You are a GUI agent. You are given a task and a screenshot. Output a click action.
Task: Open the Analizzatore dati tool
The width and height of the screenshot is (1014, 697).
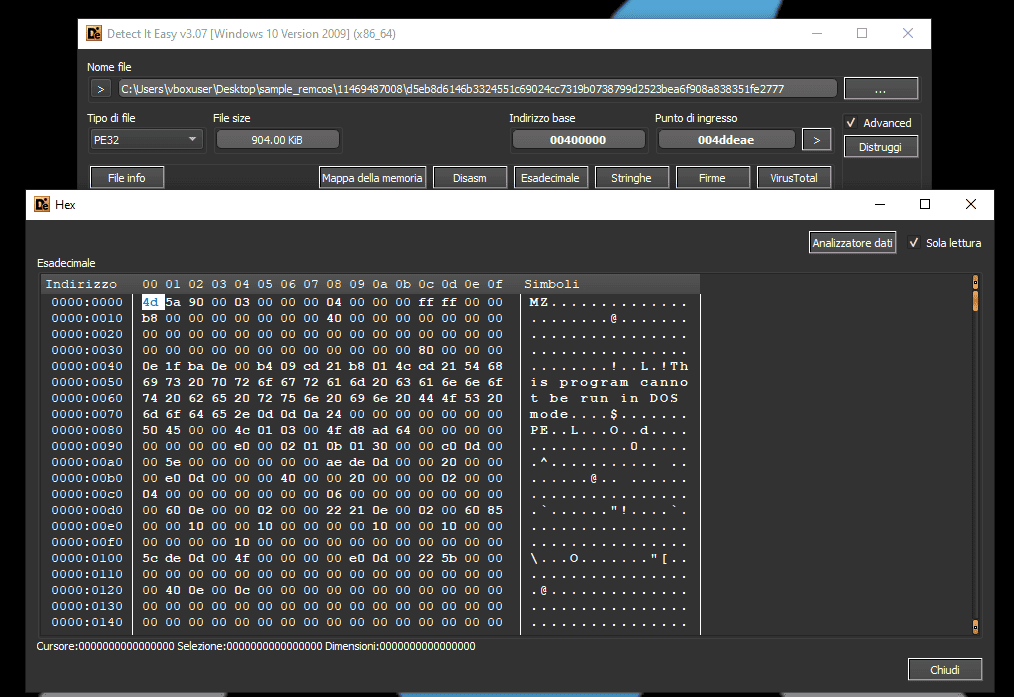pos(852,243)
